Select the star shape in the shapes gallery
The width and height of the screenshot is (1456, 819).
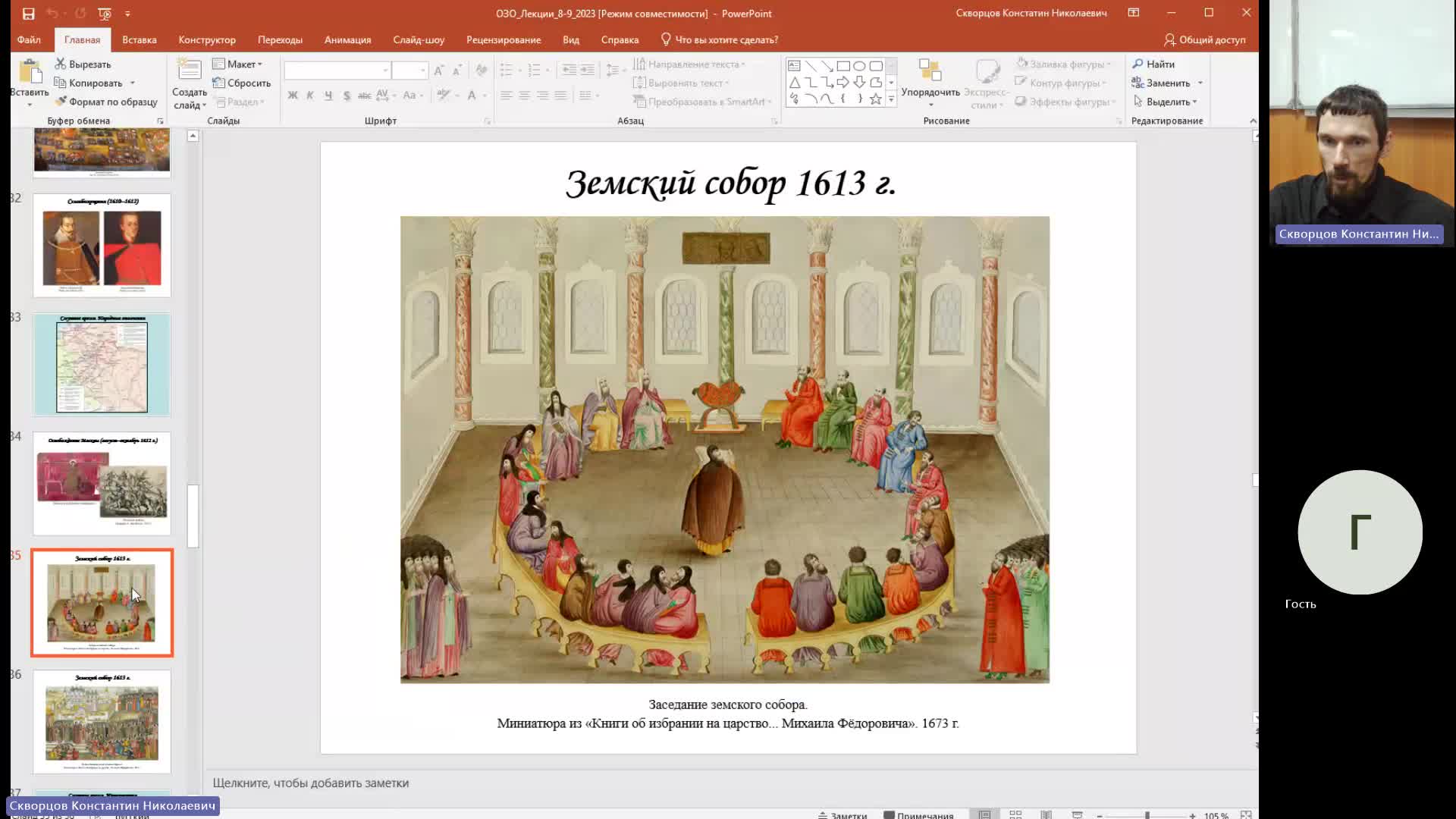click(x=876, y=99)
